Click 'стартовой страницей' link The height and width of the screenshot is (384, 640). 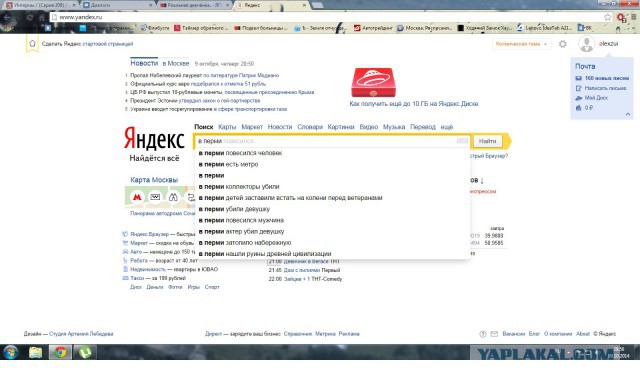coord(108,44)
